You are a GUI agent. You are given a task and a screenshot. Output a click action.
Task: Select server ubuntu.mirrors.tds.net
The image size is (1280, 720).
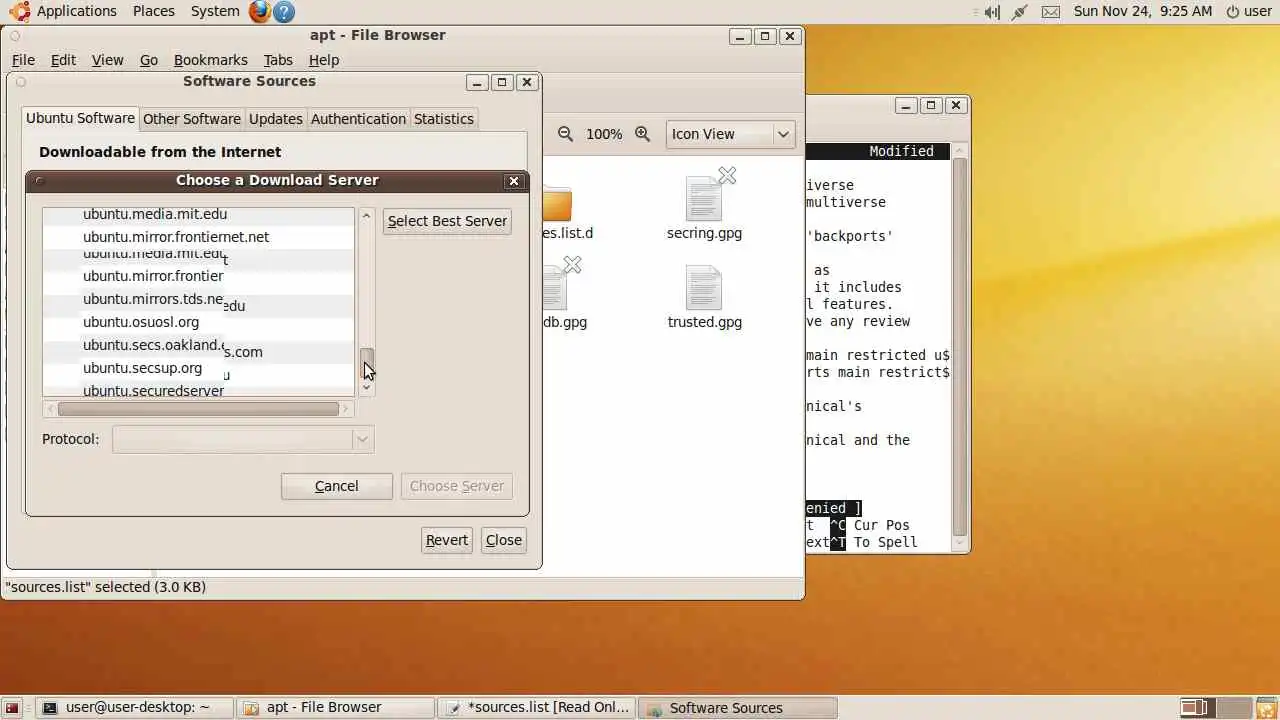(x=153, y=299)
